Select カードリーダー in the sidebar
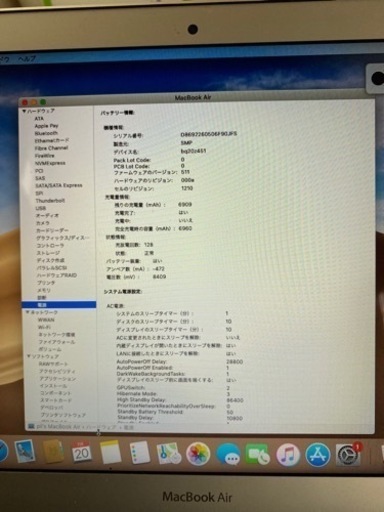The height and width of the screenshot is (512, 384). pyautogui.click(x=52, y=230)
